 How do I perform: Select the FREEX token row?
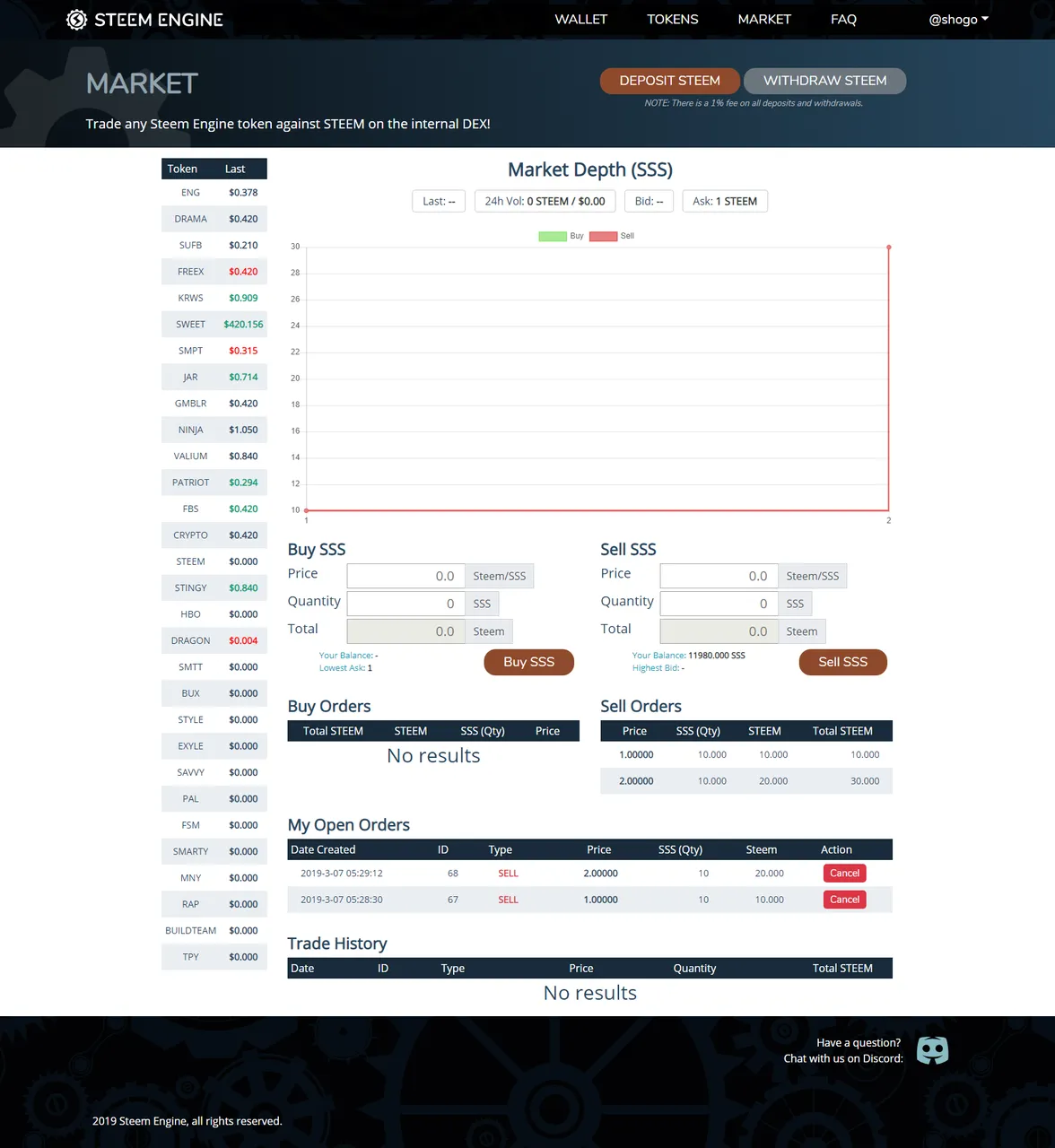[x=214, y=272]
